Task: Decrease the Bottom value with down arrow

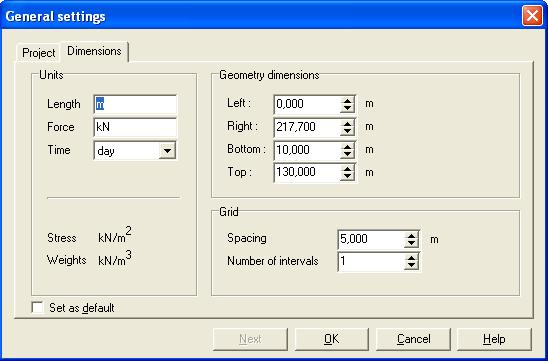Action: tap(347, 154)
